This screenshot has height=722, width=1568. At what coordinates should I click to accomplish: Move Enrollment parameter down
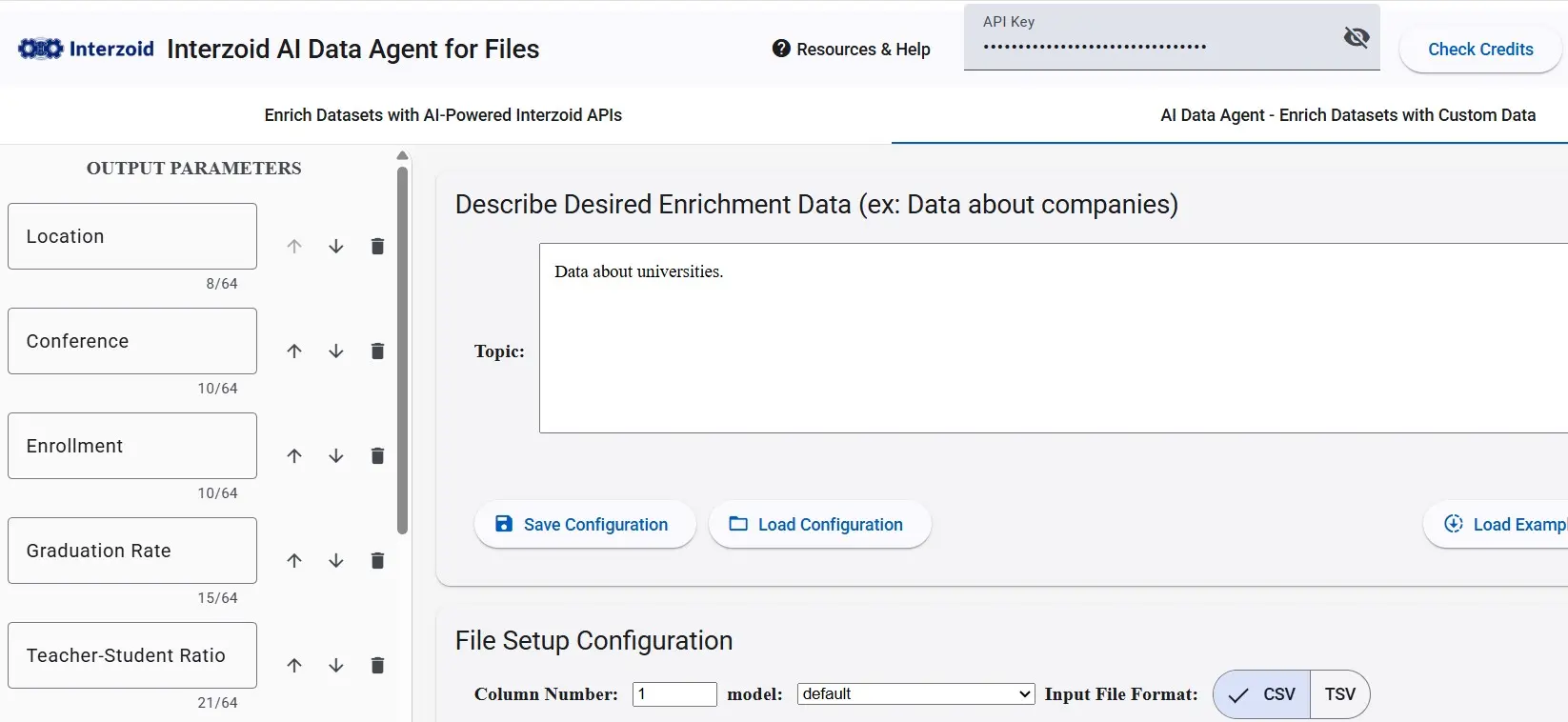336,456
